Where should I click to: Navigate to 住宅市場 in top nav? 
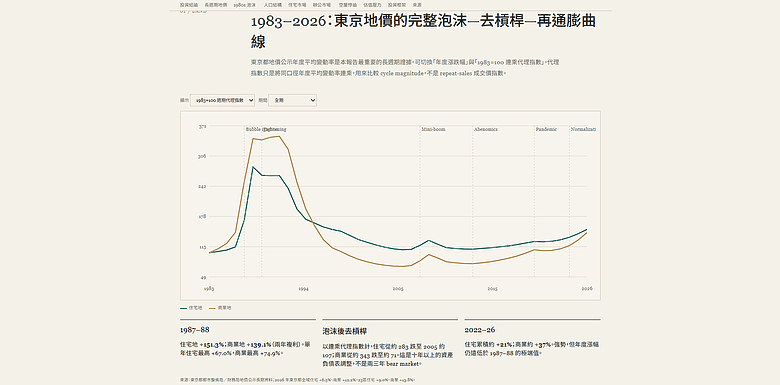(x=296, y=4)
